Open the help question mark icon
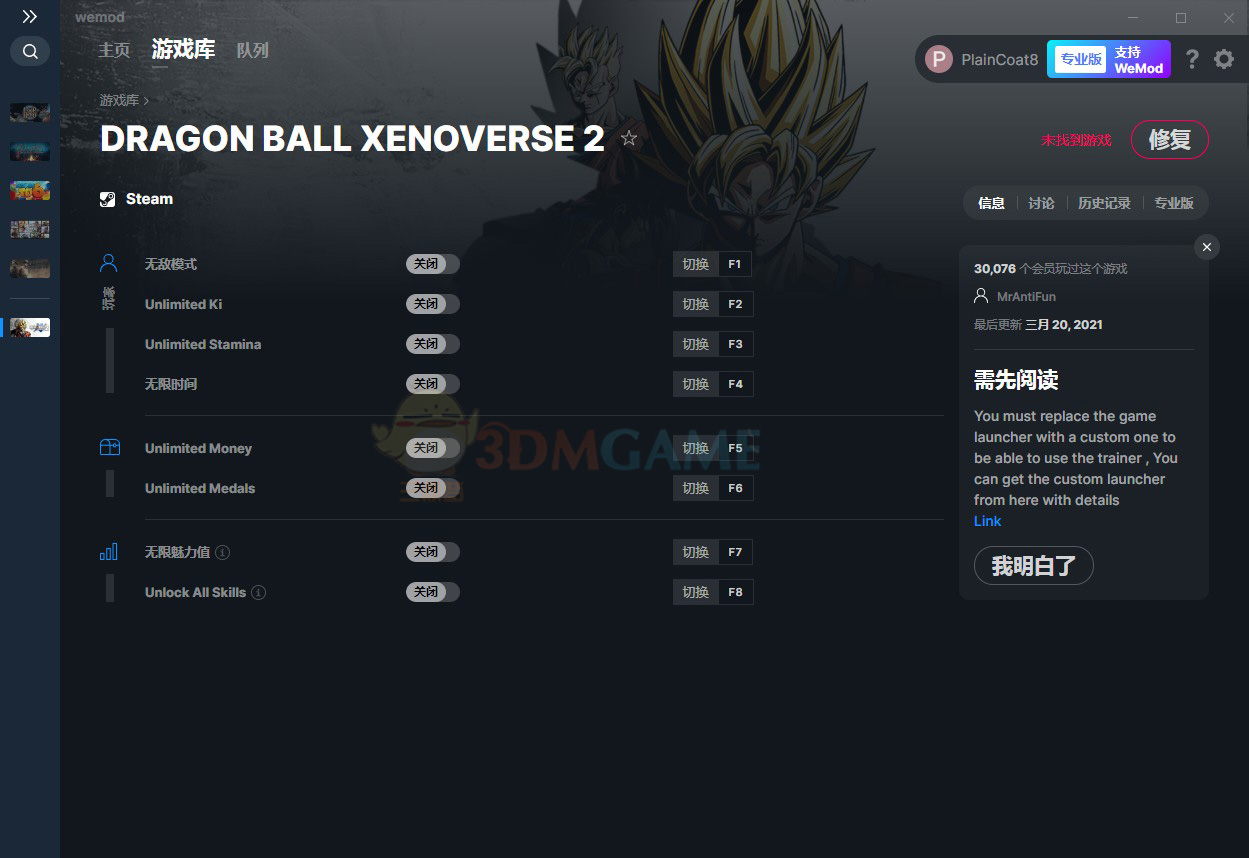 1191,60
